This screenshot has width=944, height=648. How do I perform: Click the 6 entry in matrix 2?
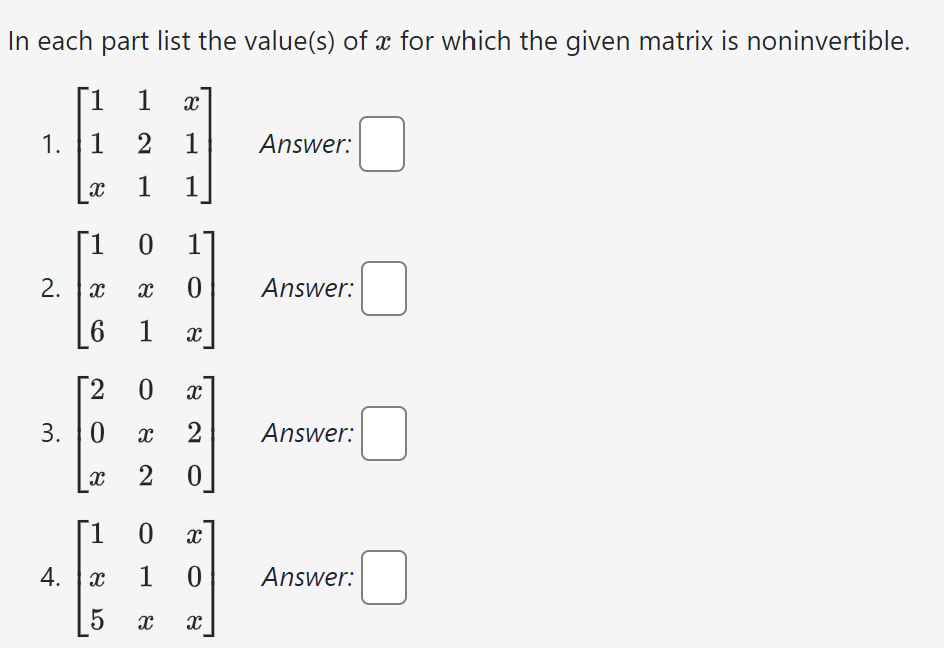click(97, 332)
